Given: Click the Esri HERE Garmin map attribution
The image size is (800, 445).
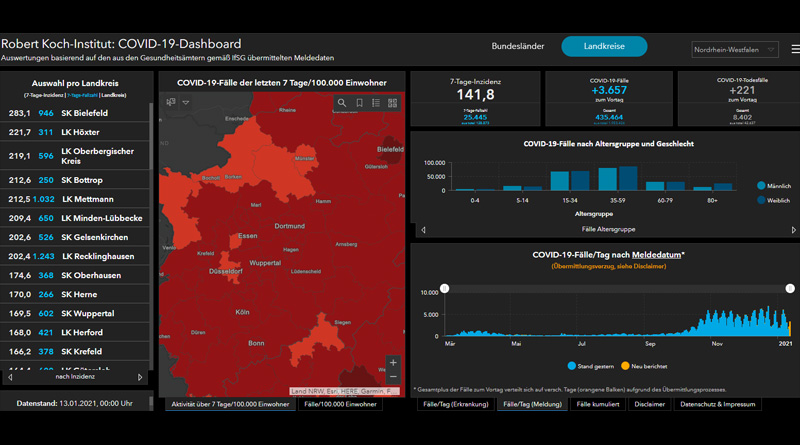Looking at the screenshot, I should (344, 391).
